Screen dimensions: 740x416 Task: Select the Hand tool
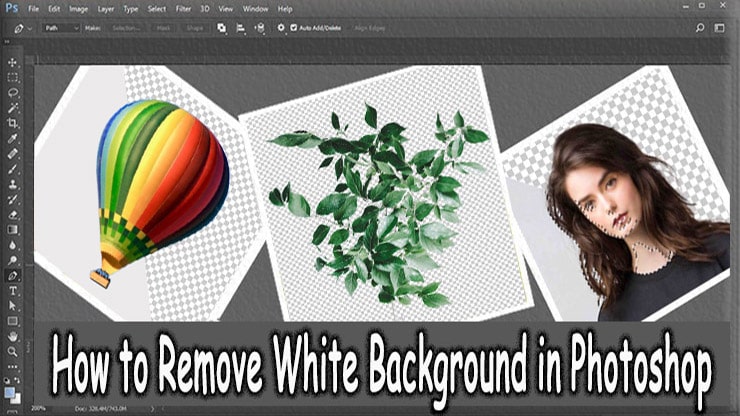point(12,337)
